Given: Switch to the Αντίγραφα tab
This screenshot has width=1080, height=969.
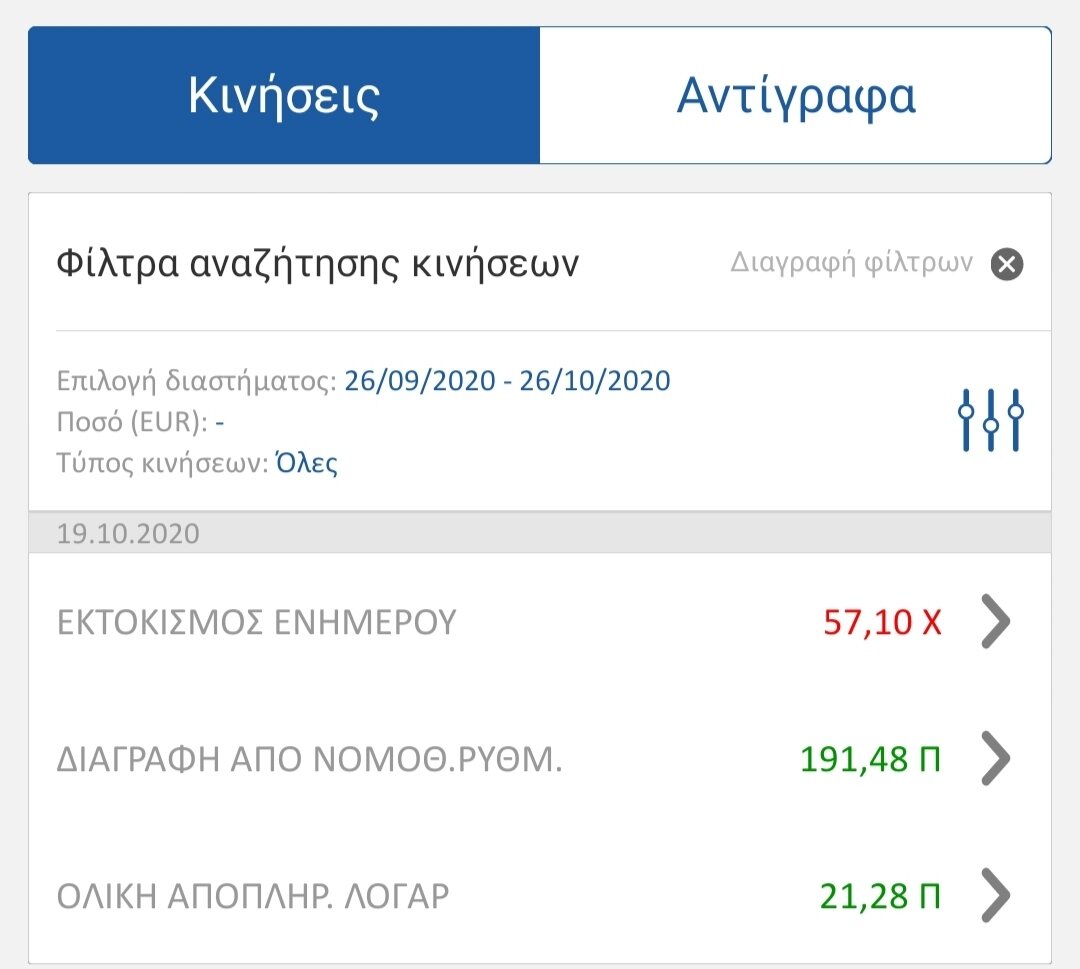Looking at the screenshot, I should tap(796, 95).
